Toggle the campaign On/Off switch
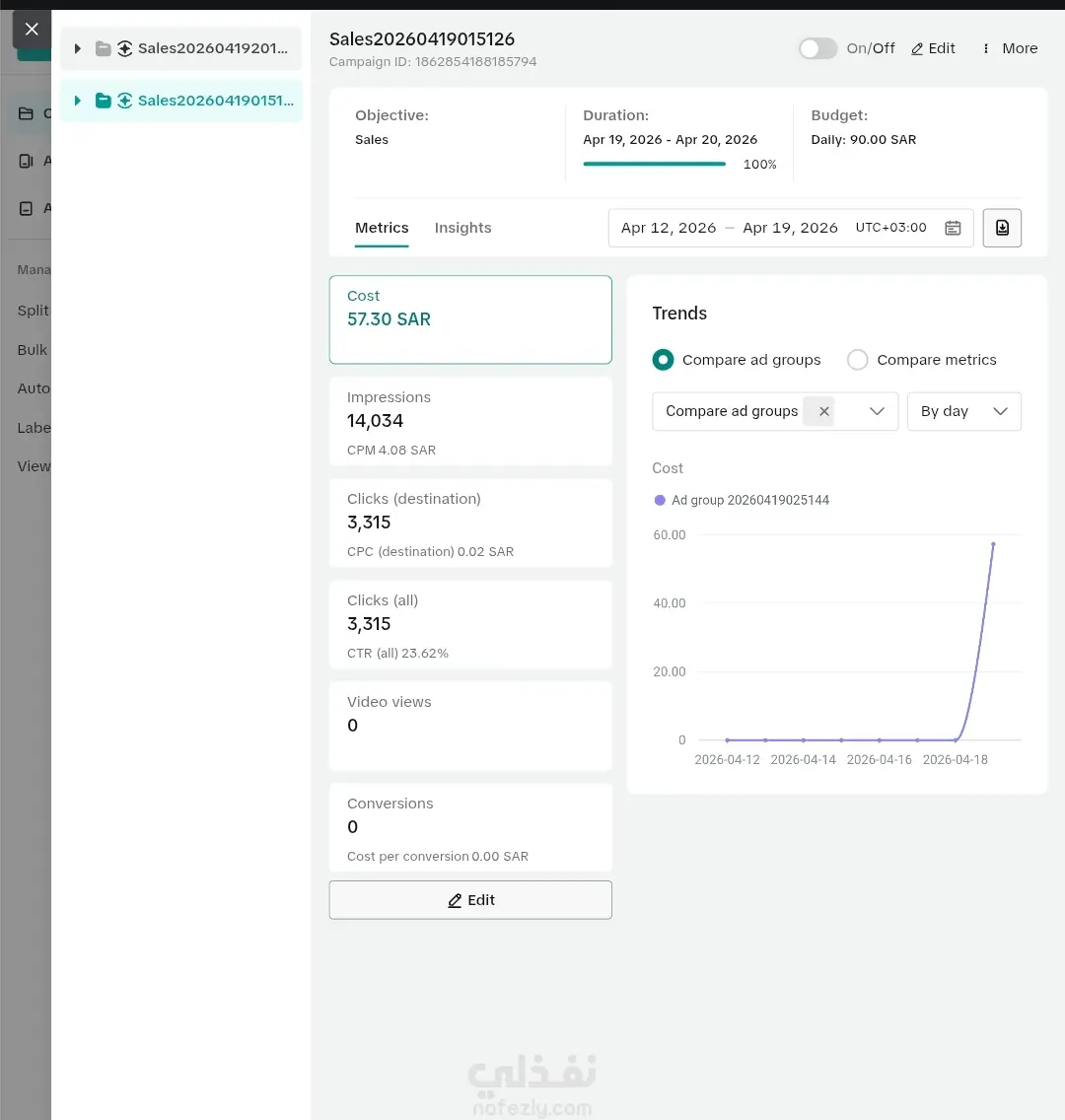The width and height of the screenshot is (1065, 1120). coord(817,48)
